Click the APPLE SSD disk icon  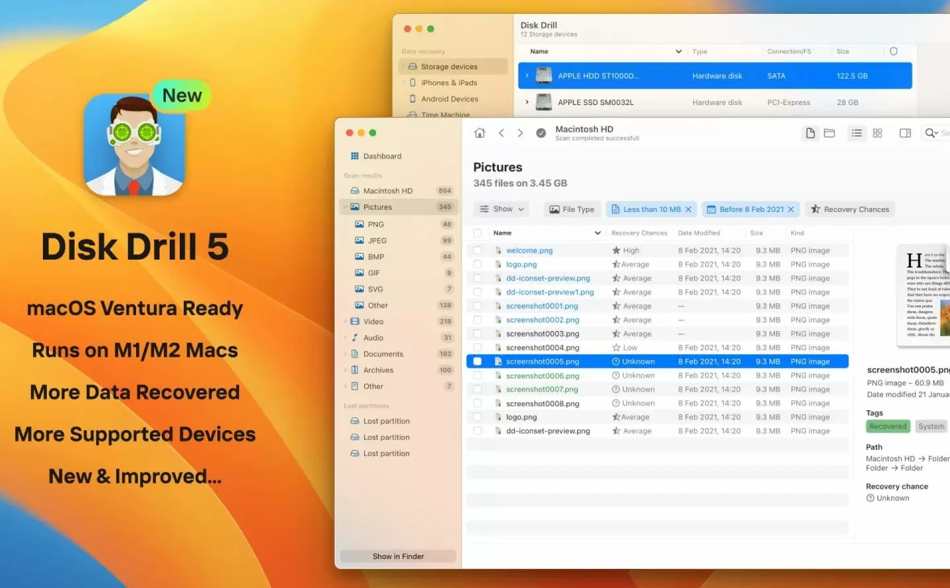pos(543,102)
